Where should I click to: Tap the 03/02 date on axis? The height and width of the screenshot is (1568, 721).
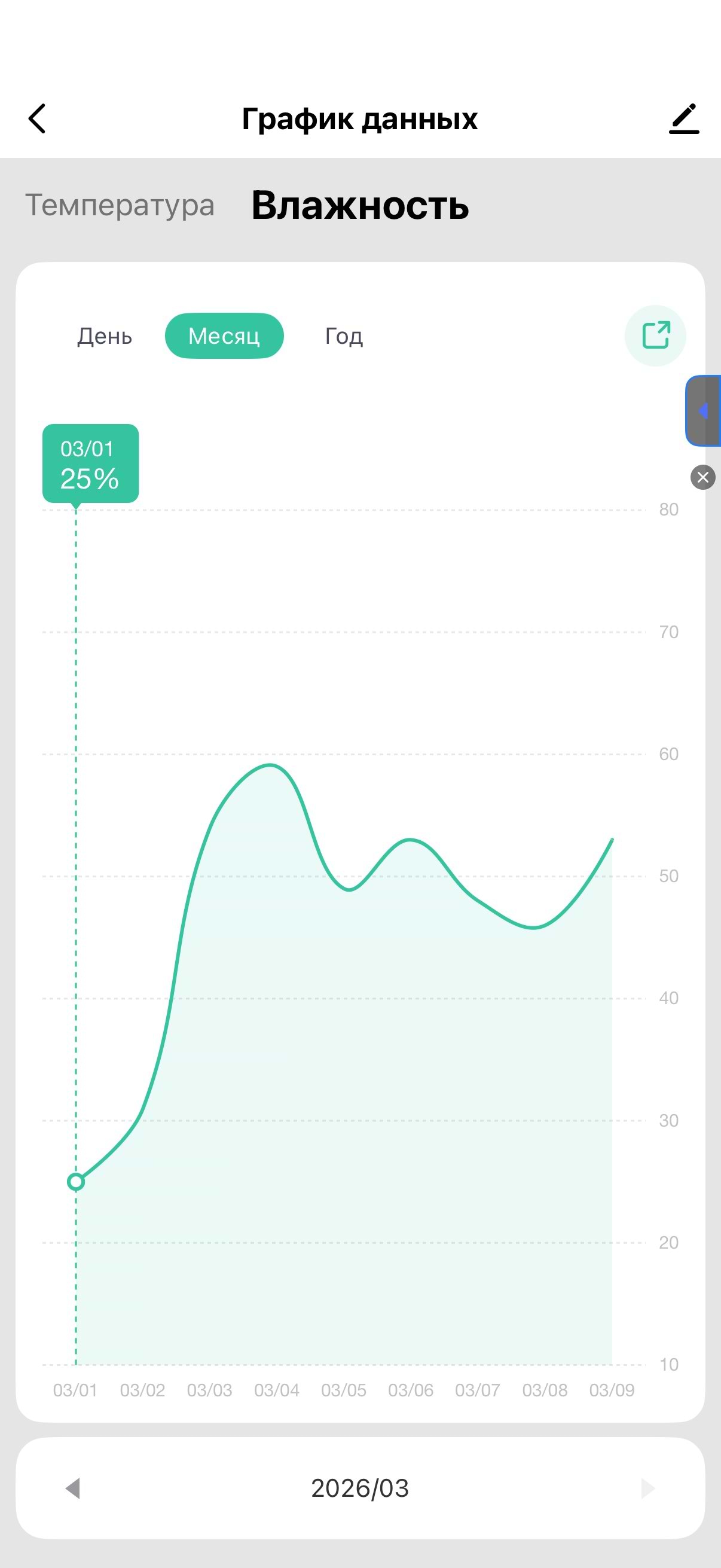coord(142,1390)
